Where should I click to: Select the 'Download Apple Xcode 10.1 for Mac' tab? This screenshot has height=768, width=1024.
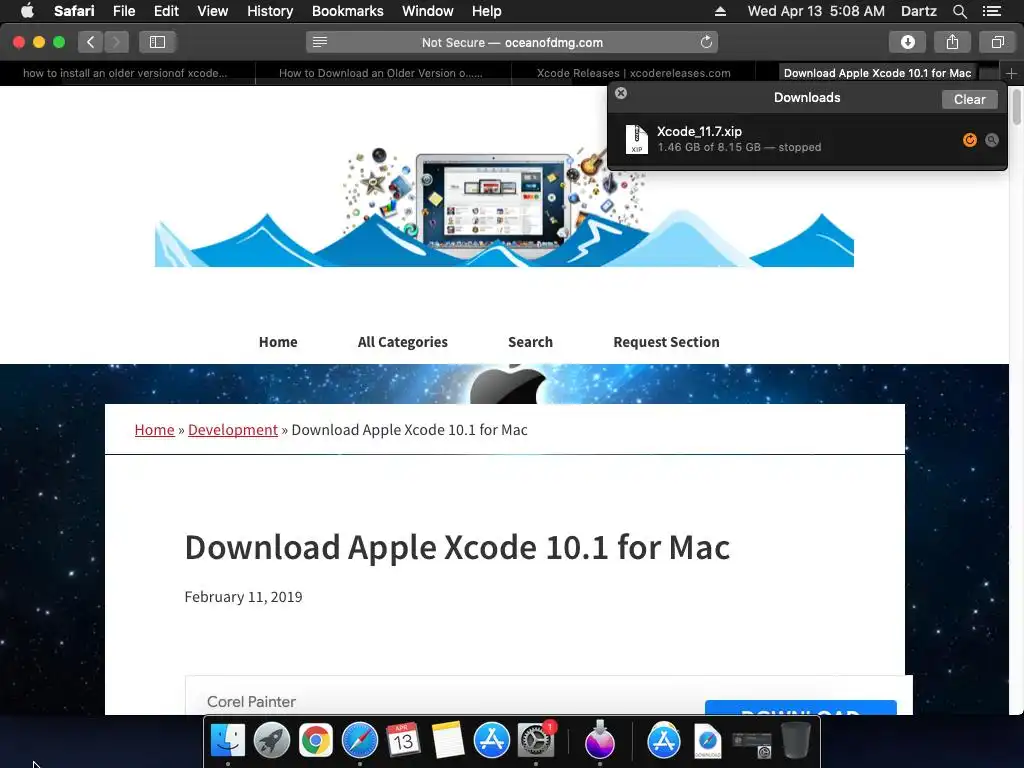click(877, 73)
